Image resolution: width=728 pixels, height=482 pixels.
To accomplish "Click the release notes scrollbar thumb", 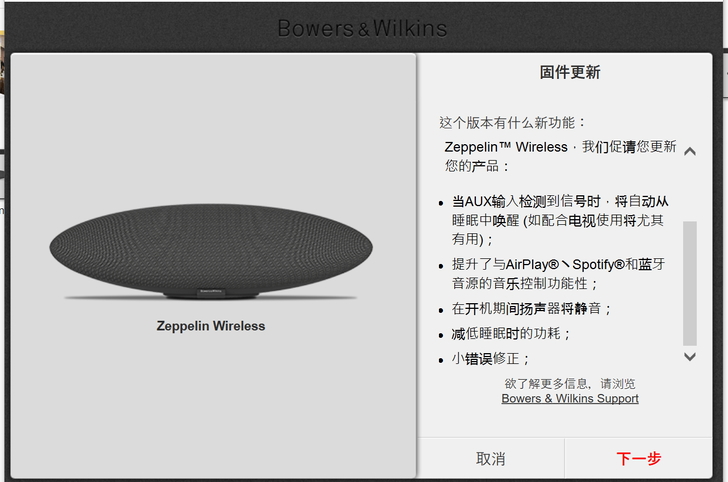I will pos(690,283).
